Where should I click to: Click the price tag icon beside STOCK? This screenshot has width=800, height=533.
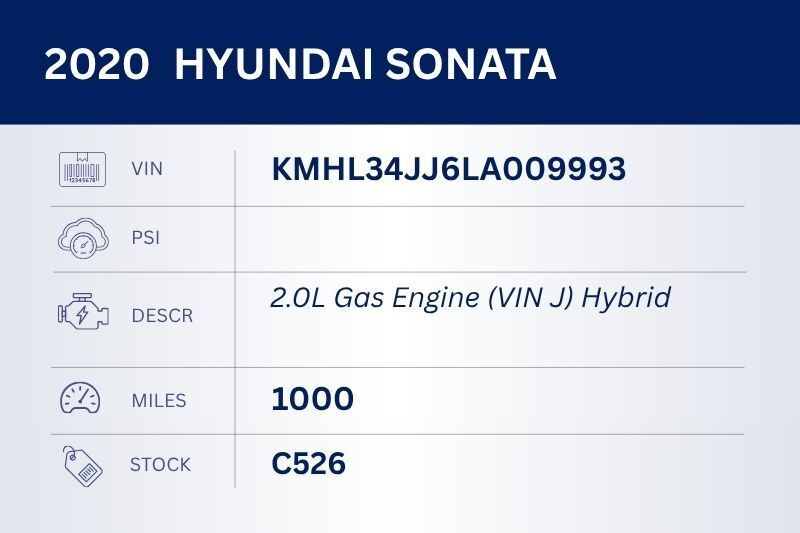tap(82, 464)
